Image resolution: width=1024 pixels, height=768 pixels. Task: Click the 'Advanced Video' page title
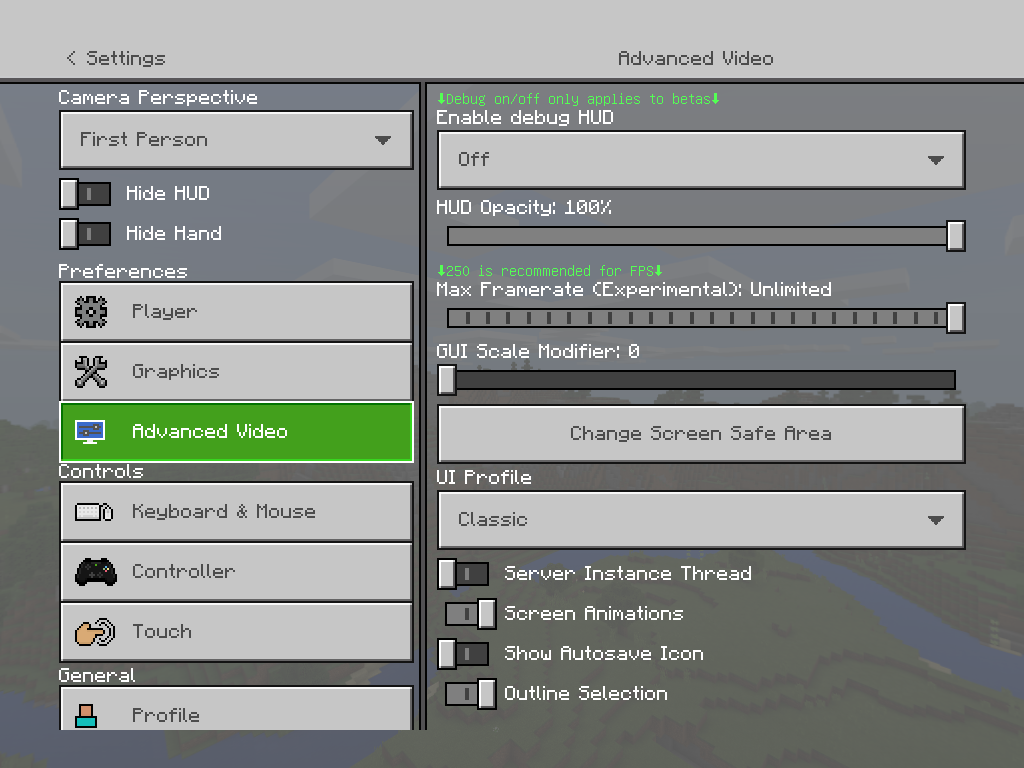pyautogui.click(x=696, y=59)
